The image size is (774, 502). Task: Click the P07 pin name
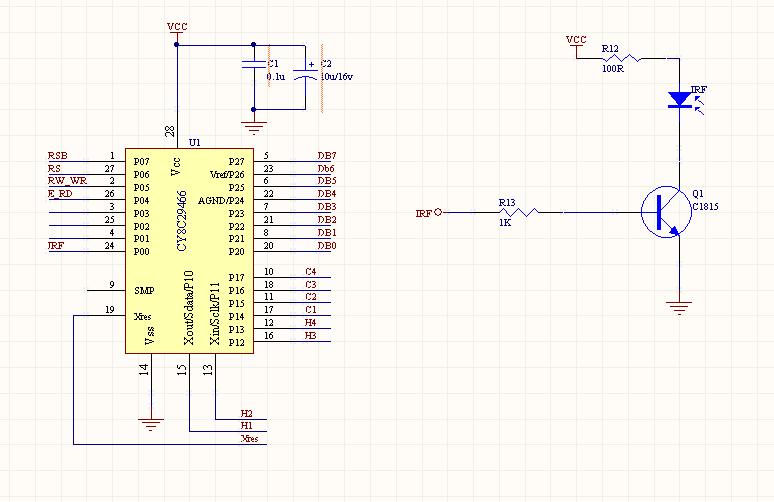coord(142,162)
